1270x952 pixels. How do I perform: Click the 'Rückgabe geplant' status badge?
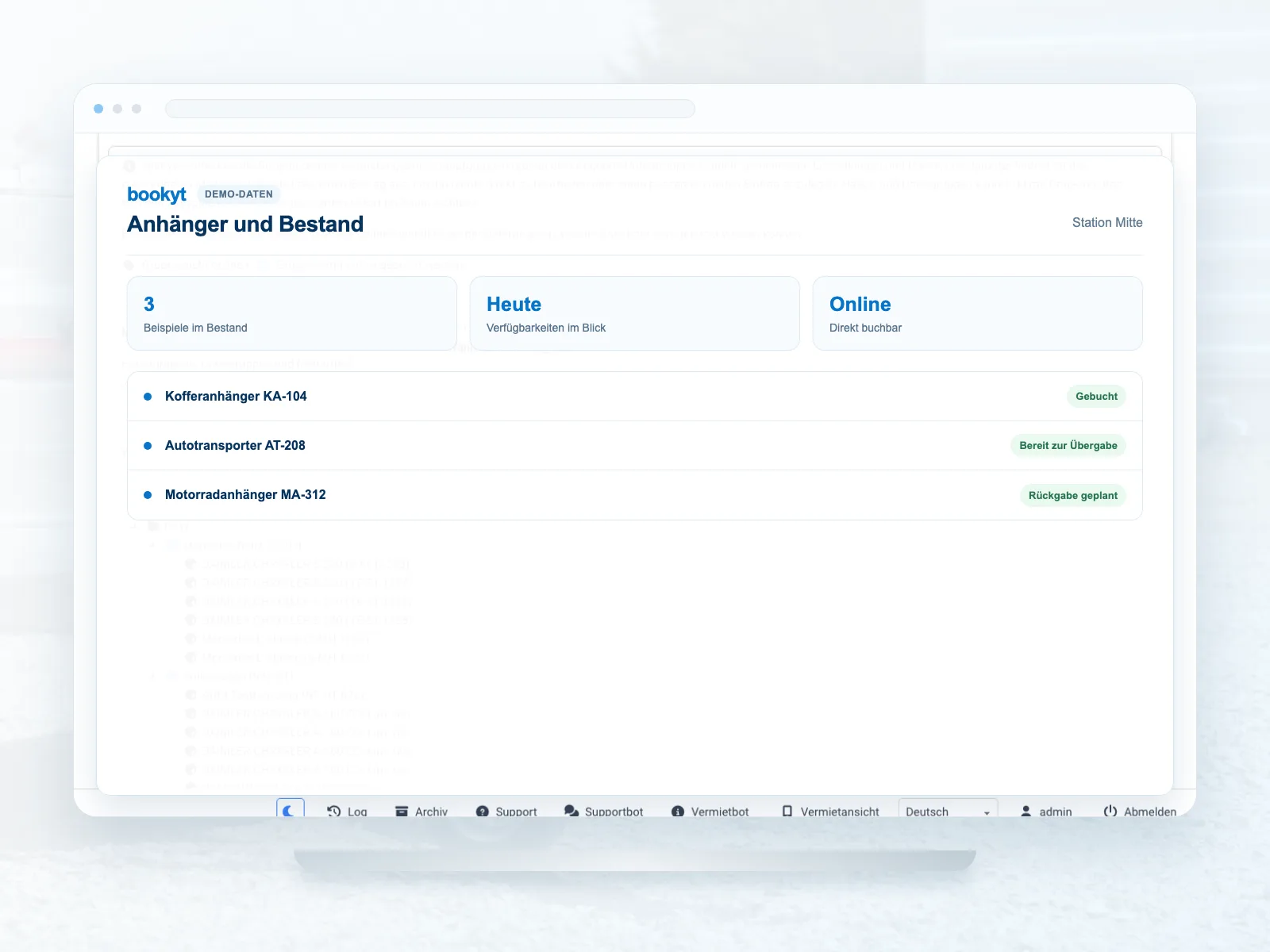(x=1073, y=496)
